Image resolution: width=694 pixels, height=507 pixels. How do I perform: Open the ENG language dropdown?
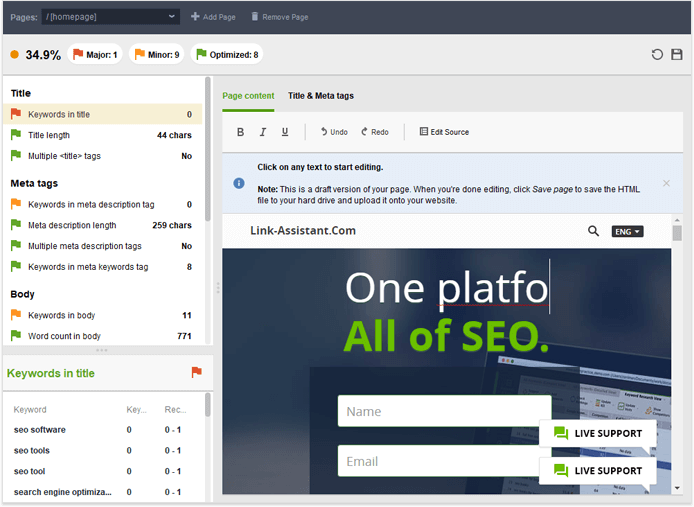tap(627, 232)
